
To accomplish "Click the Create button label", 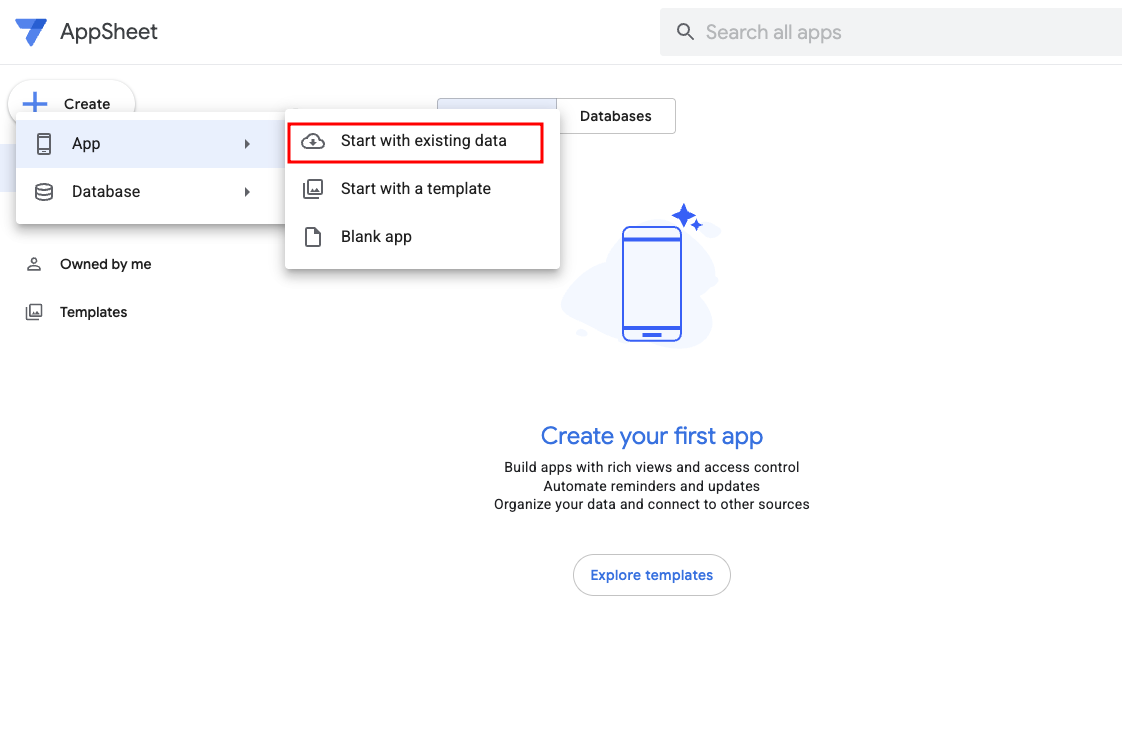I will [x=87, y=104].
